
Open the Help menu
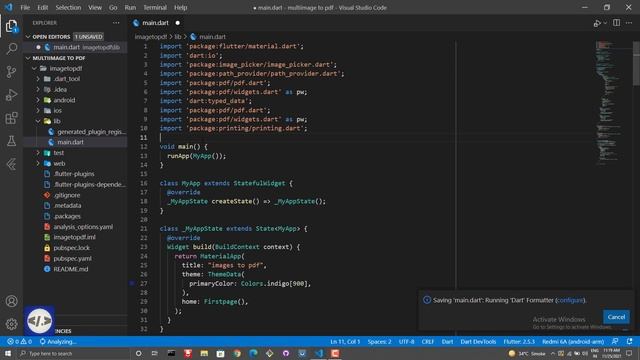[x=180, y=7]
